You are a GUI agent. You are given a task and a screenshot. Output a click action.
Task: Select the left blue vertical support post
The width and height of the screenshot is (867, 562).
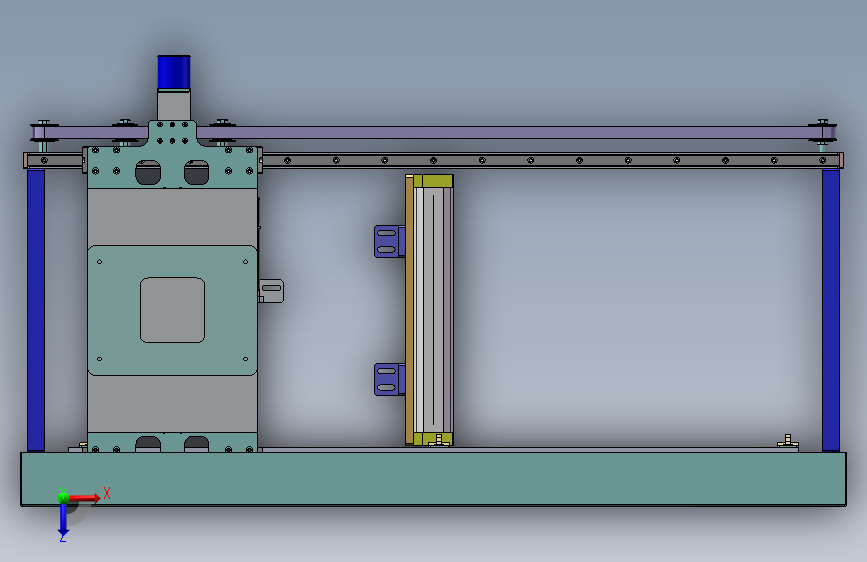(36, 310)
